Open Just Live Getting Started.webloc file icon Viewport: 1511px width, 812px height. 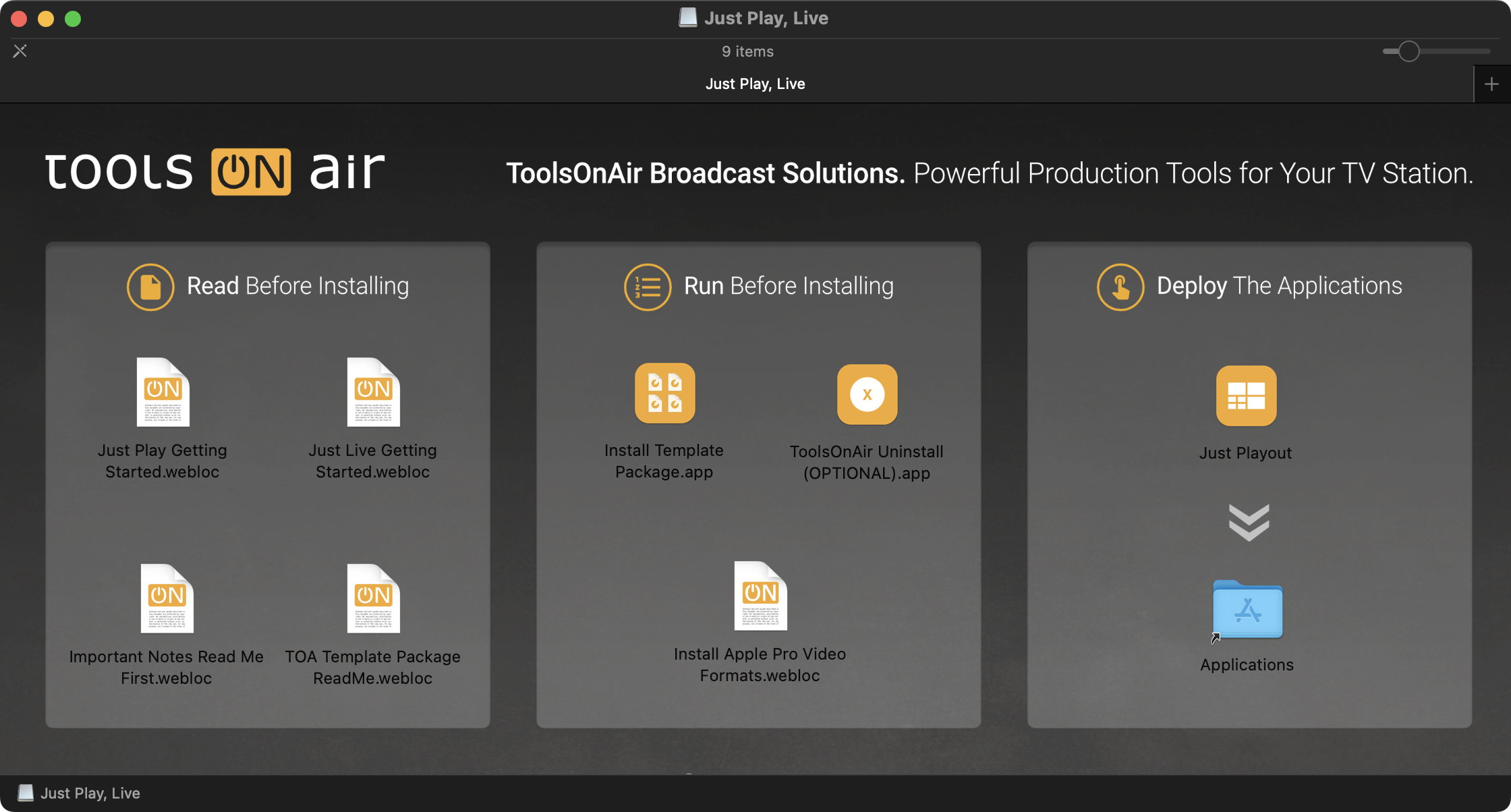tap(374, 392)
